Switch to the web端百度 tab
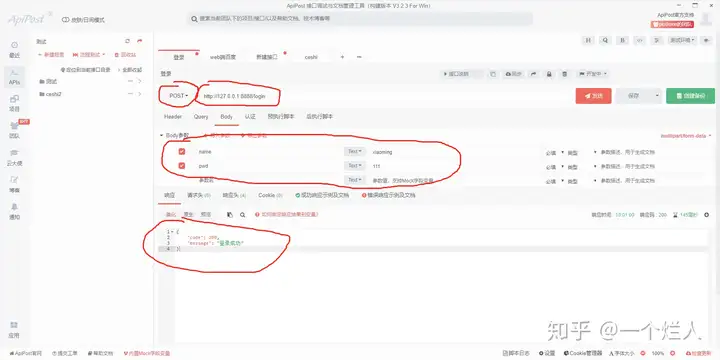Screen dimensions: 720x360 [223, 57]
